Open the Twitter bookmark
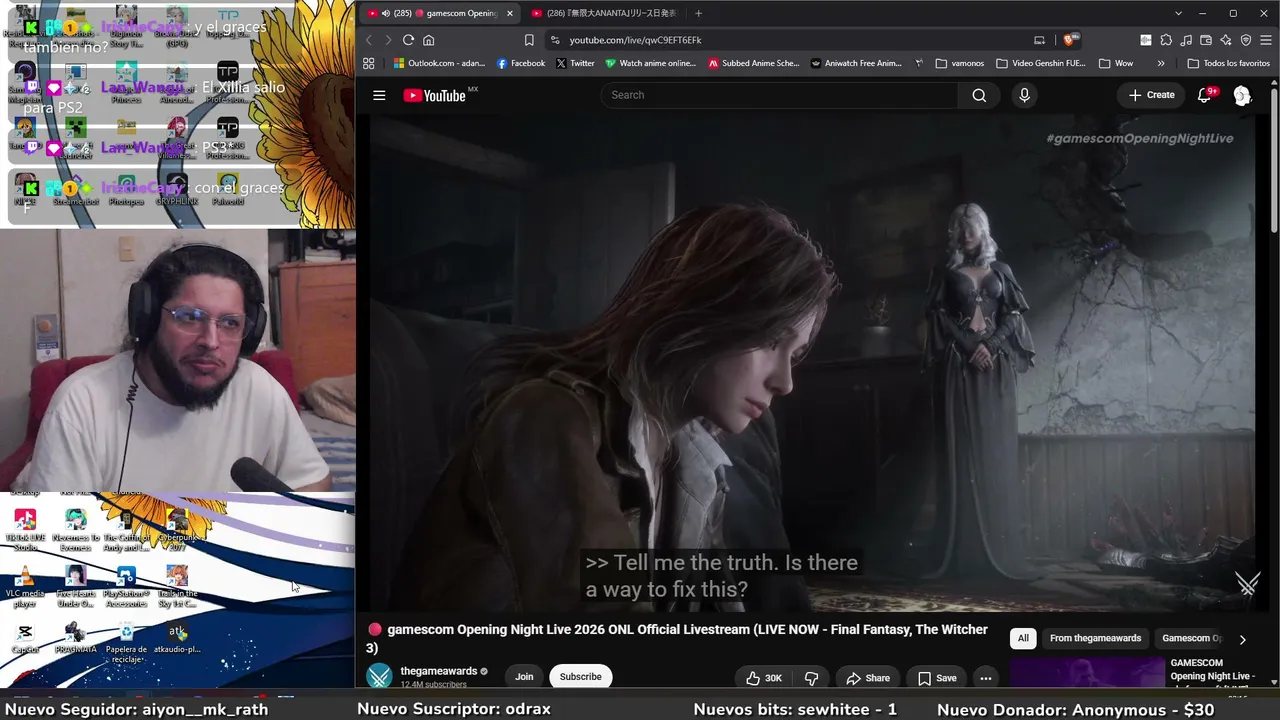This screenshot has width=1280, height=720. pyautogui.click(x=575, y=63)
